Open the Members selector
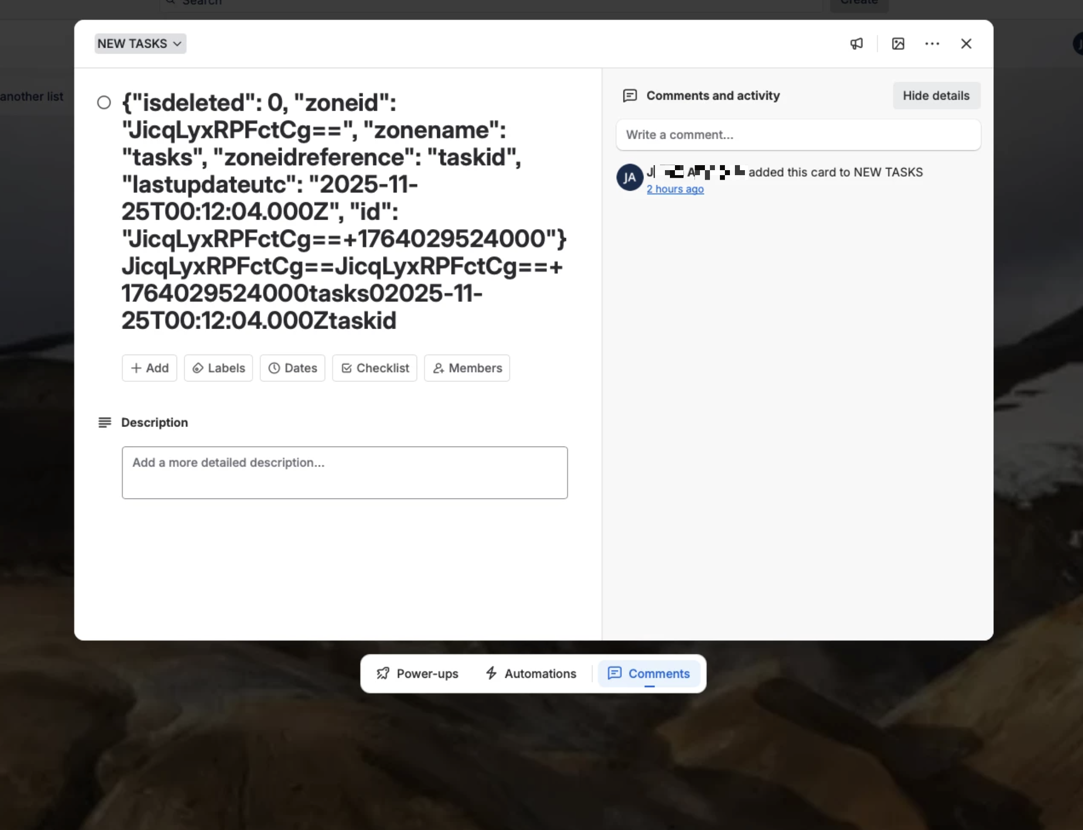 tap(466, 368)
